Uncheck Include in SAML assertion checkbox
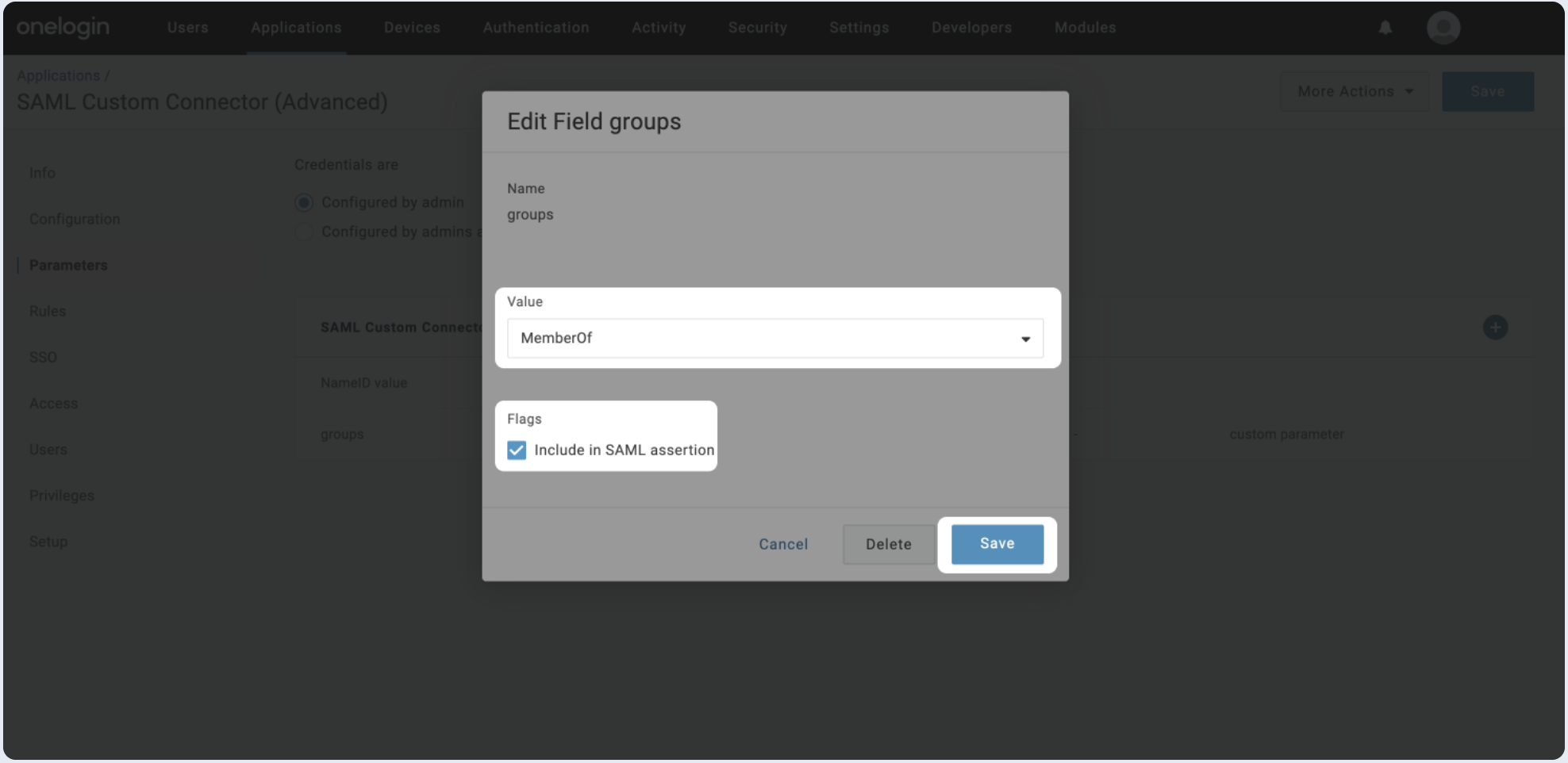 point(517,451)
